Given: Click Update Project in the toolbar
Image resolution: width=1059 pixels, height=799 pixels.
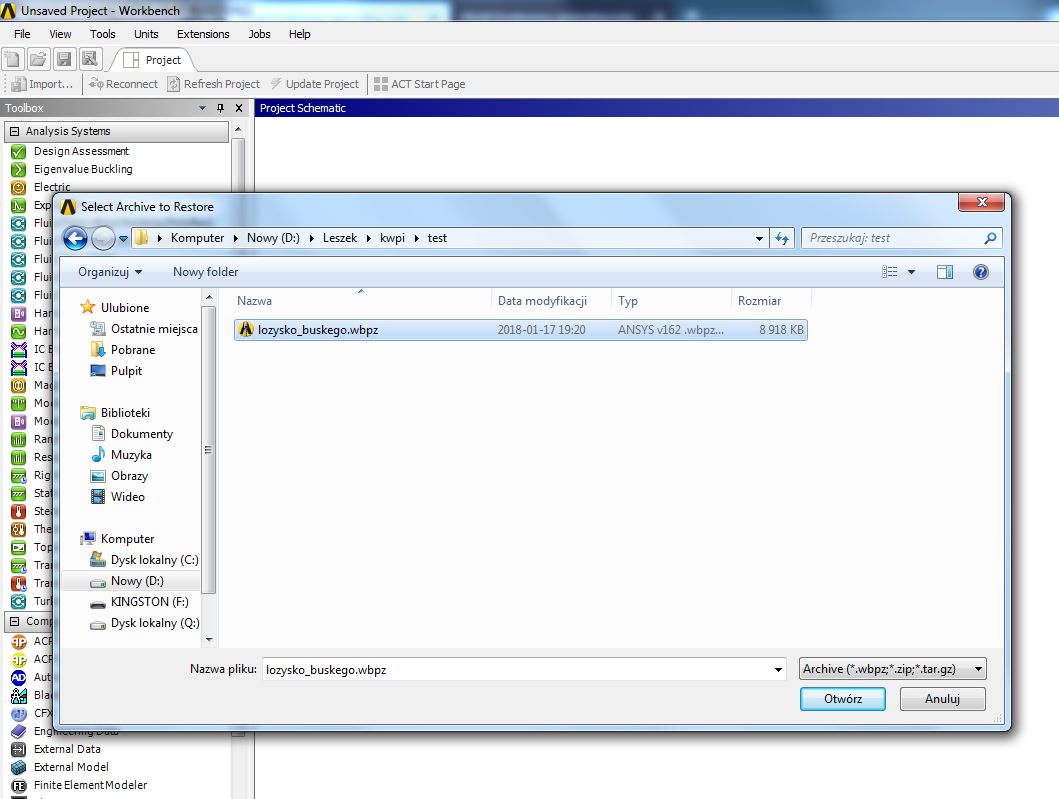Looking at the screenshot, I should point(315,84).
